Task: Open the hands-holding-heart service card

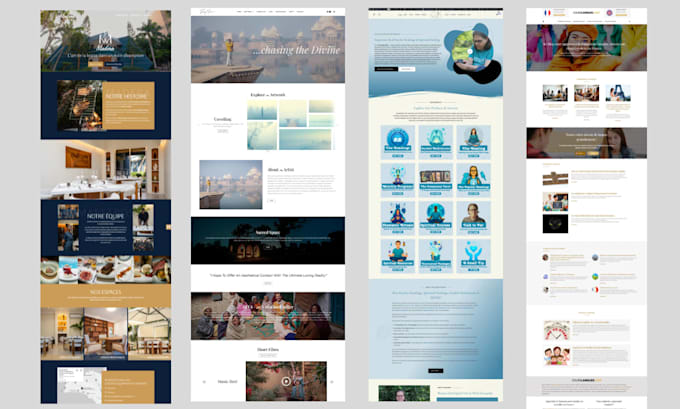Action: pos(473,256)
